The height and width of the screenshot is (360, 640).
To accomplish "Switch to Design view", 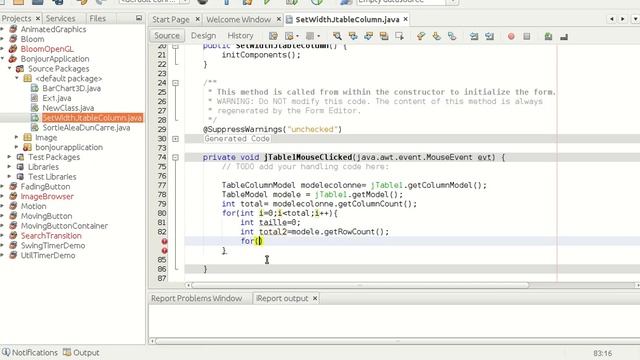I will [x=203, y=36].
